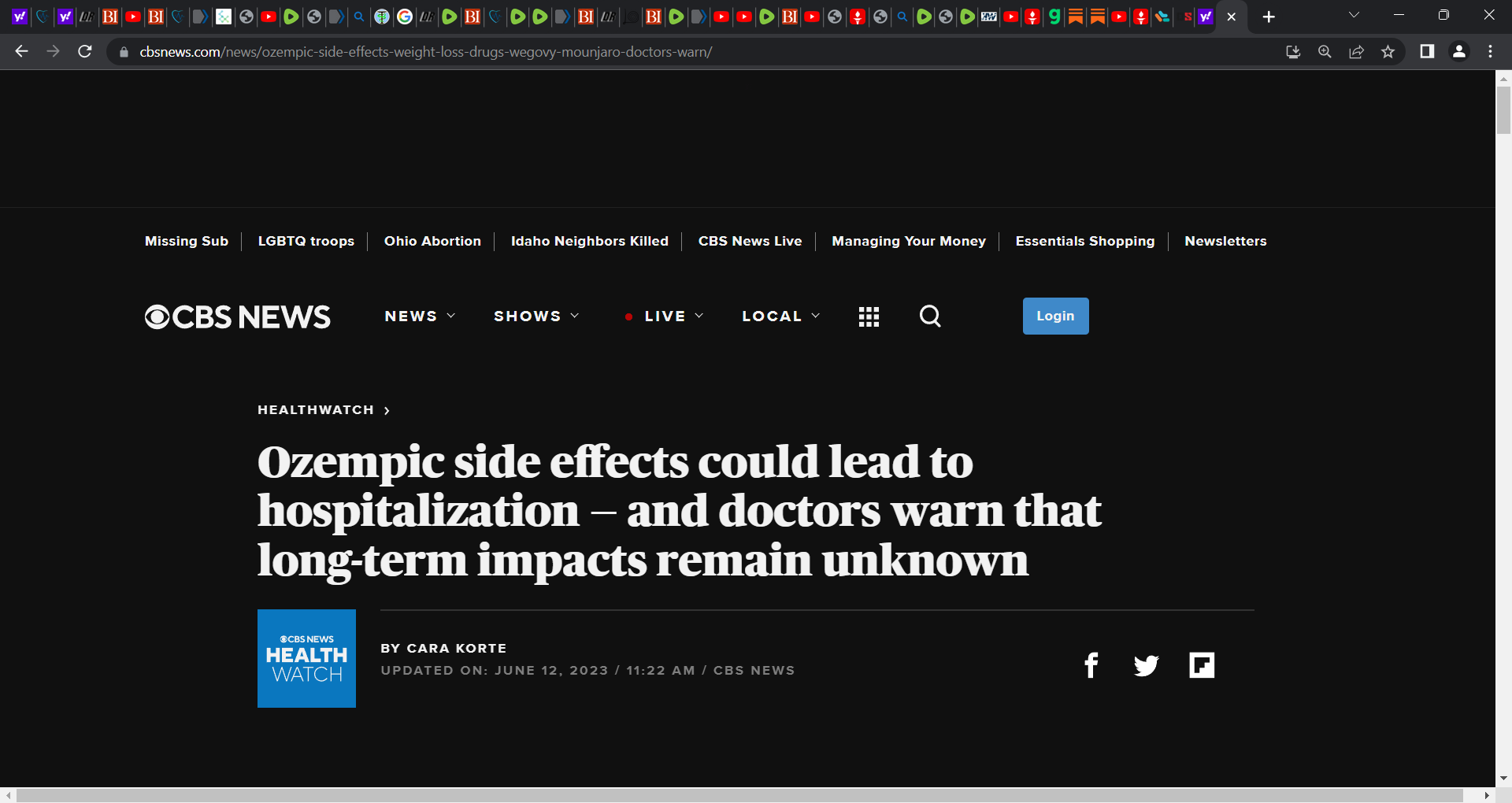Click the CBS News Health Watch thumbnail
This screenshot has width=1512, height=803.
[306, 658]
